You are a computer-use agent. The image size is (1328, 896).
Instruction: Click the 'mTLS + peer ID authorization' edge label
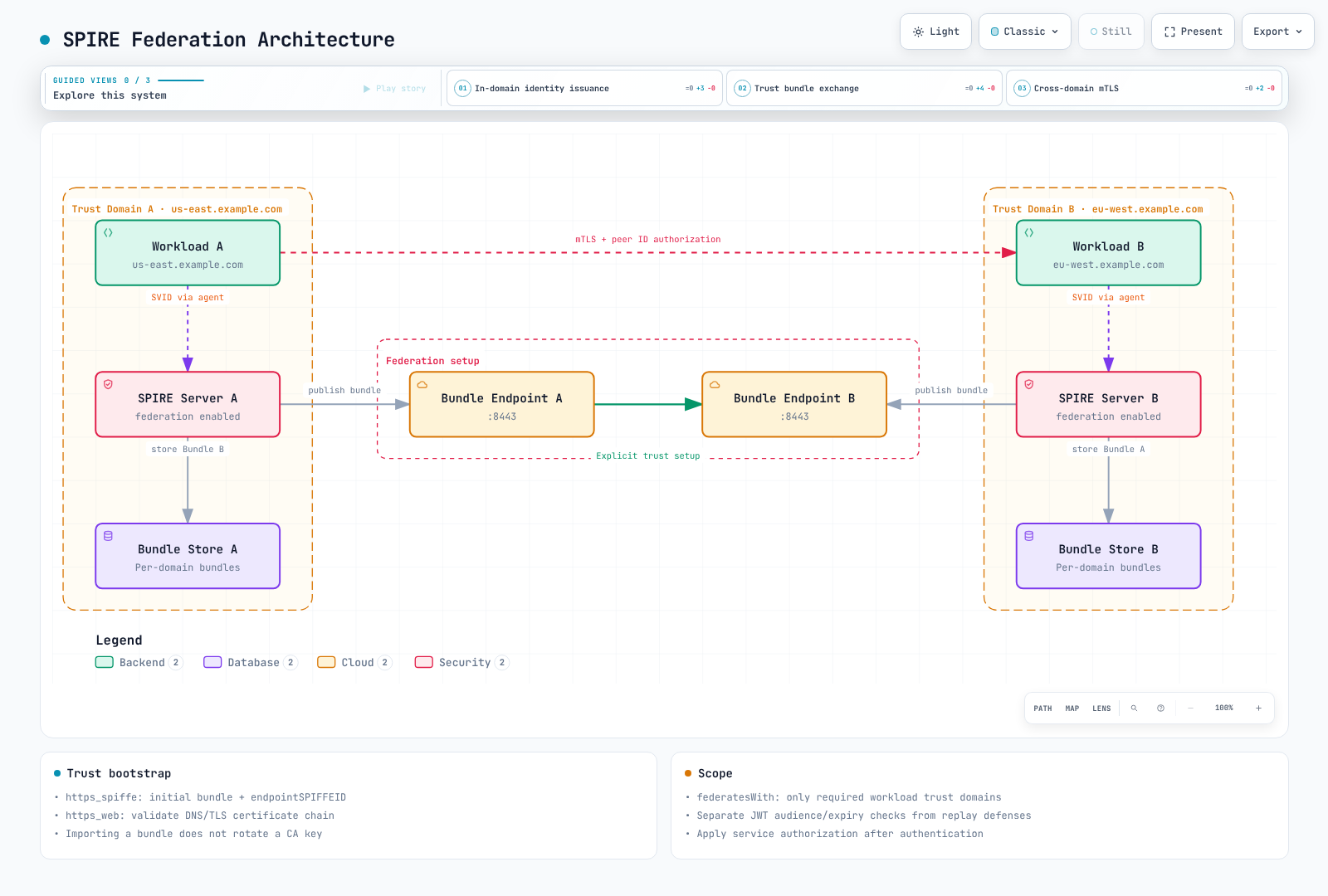point(648,239)
